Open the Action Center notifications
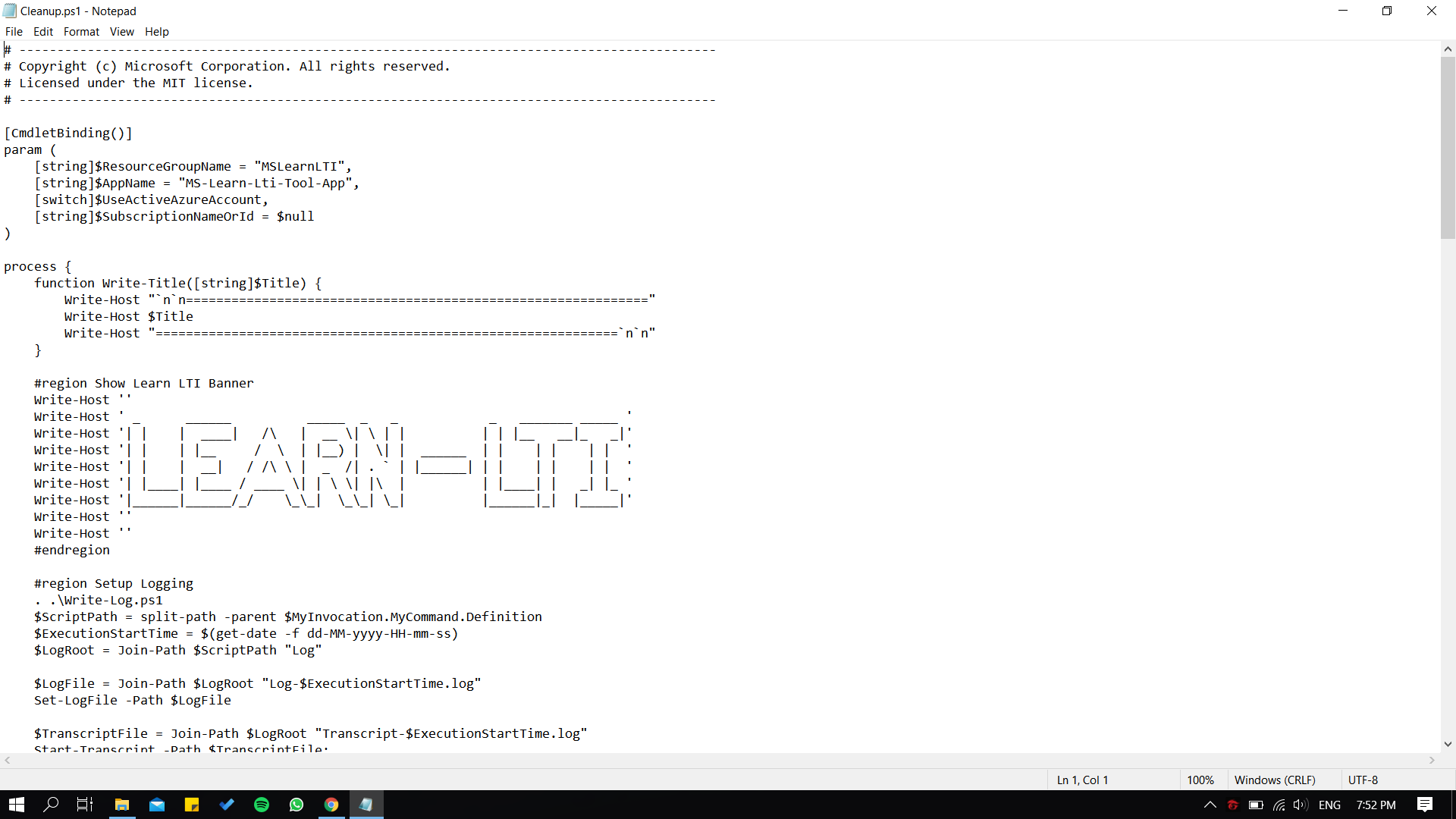This screenshot has height=819, width=1456. point(1425,805)
